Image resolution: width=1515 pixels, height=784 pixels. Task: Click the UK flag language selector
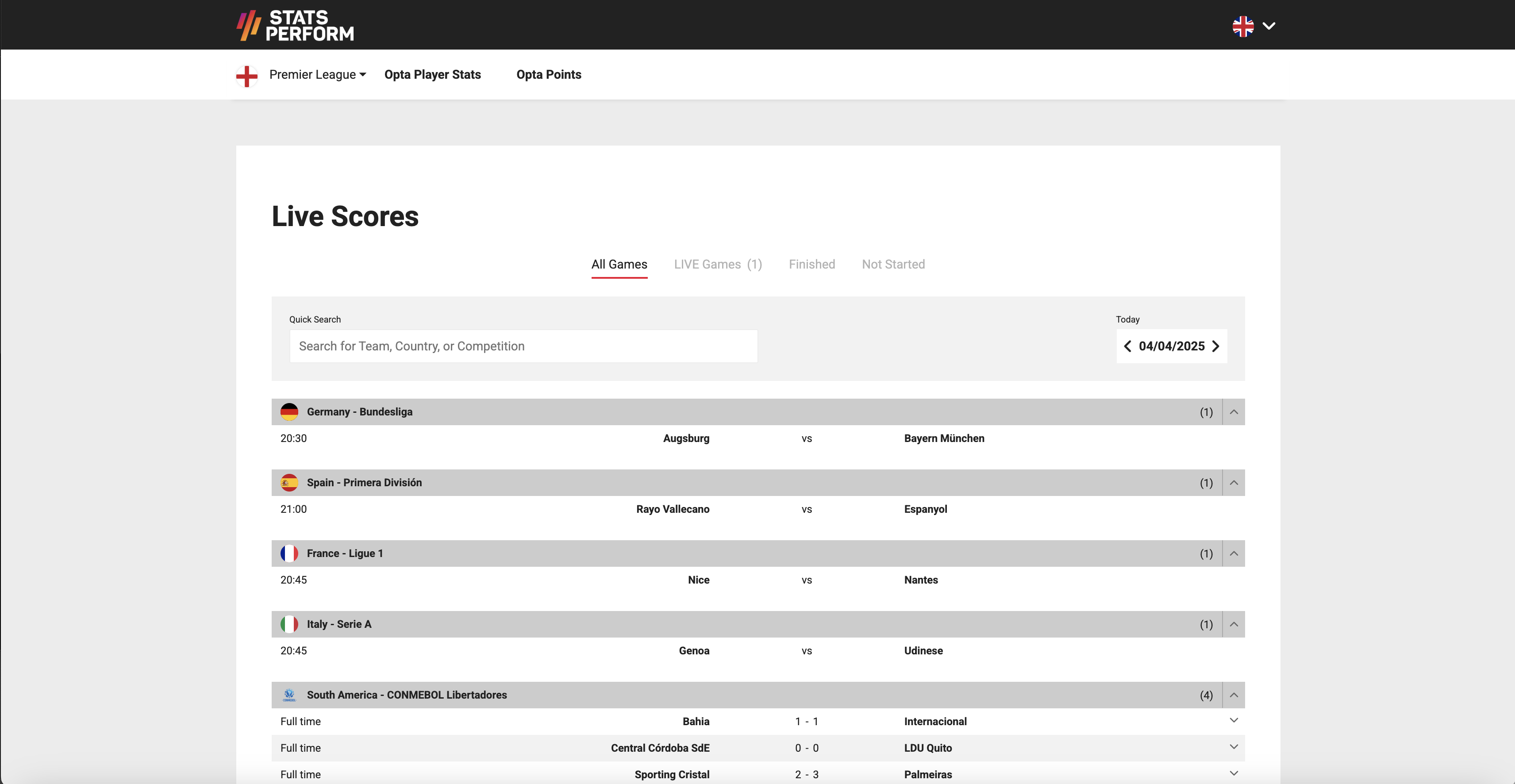pos(1244,25)
